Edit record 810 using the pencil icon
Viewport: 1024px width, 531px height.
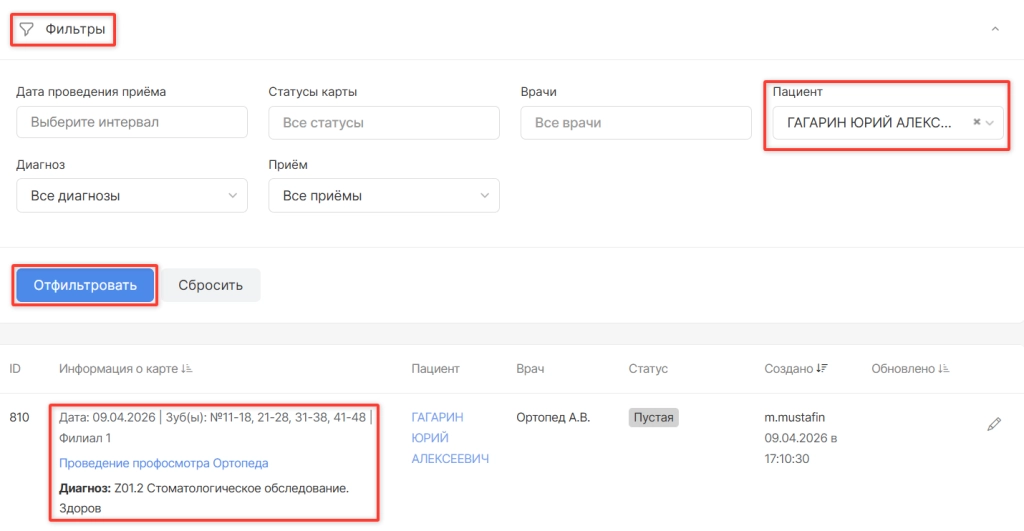pyautogui.click(x=993, y=425)
